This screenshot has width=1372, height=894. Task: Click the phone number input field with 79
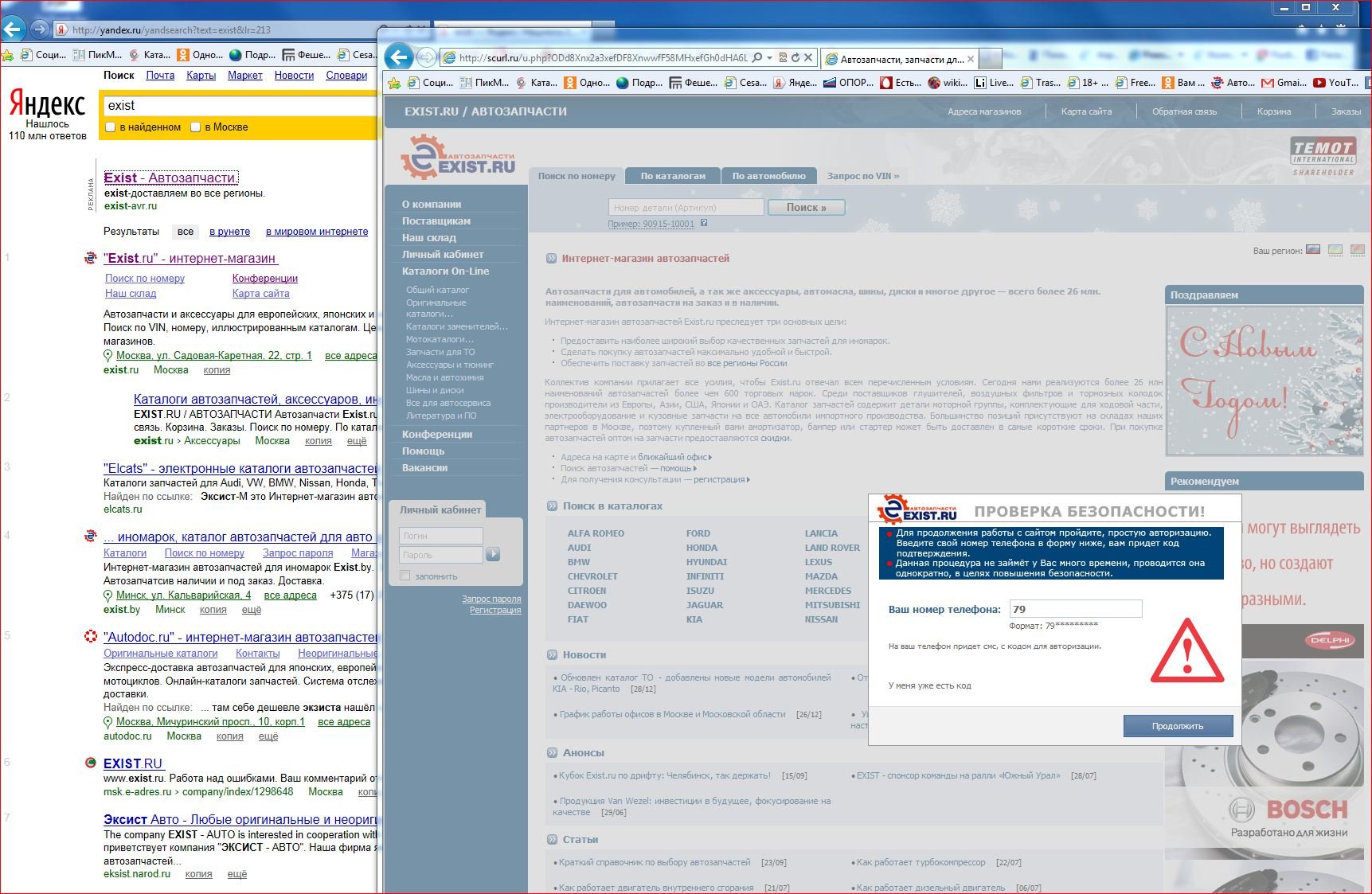coord(1076,609)
